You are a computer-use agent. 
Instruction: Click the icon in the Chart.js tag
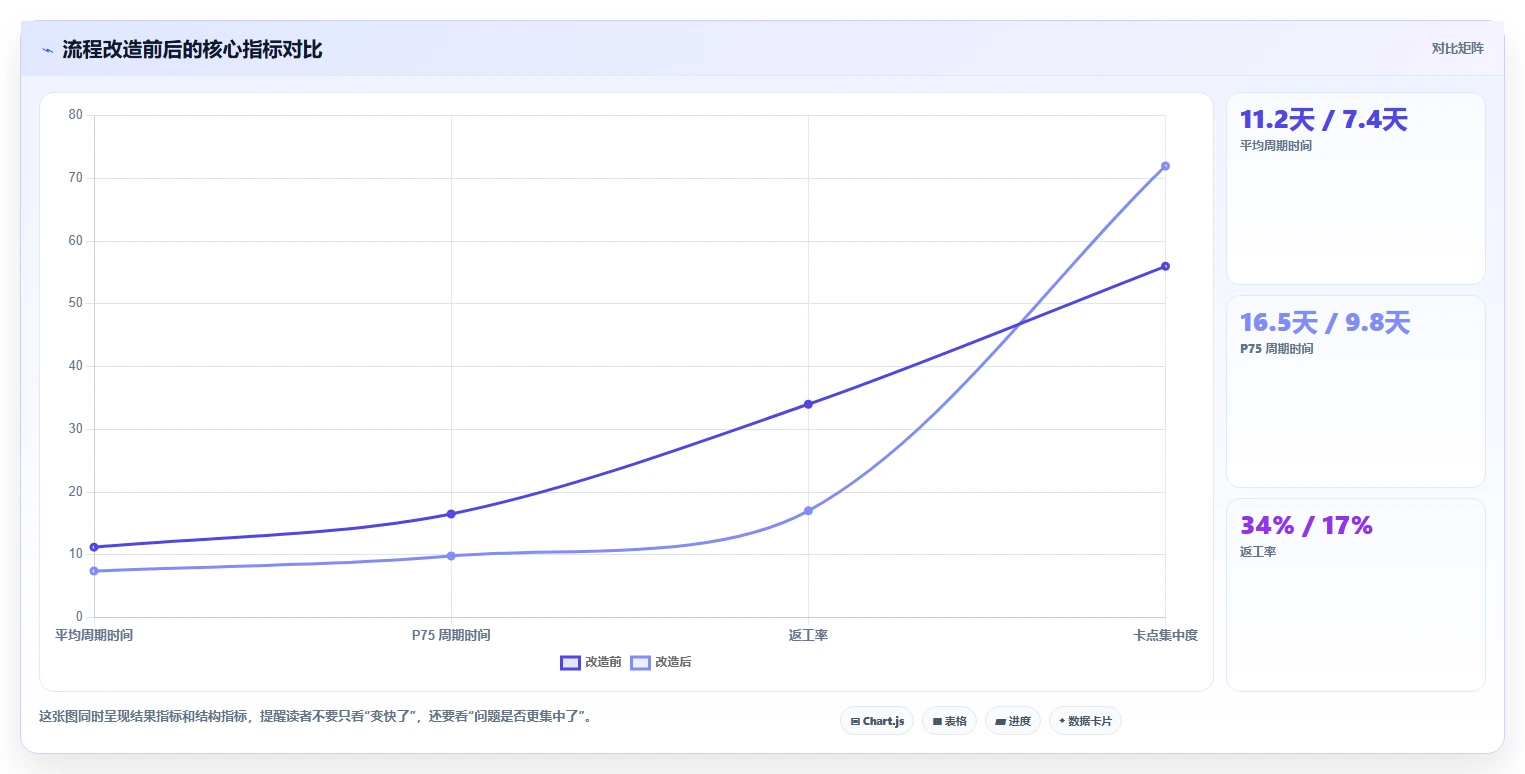(855, 721)
